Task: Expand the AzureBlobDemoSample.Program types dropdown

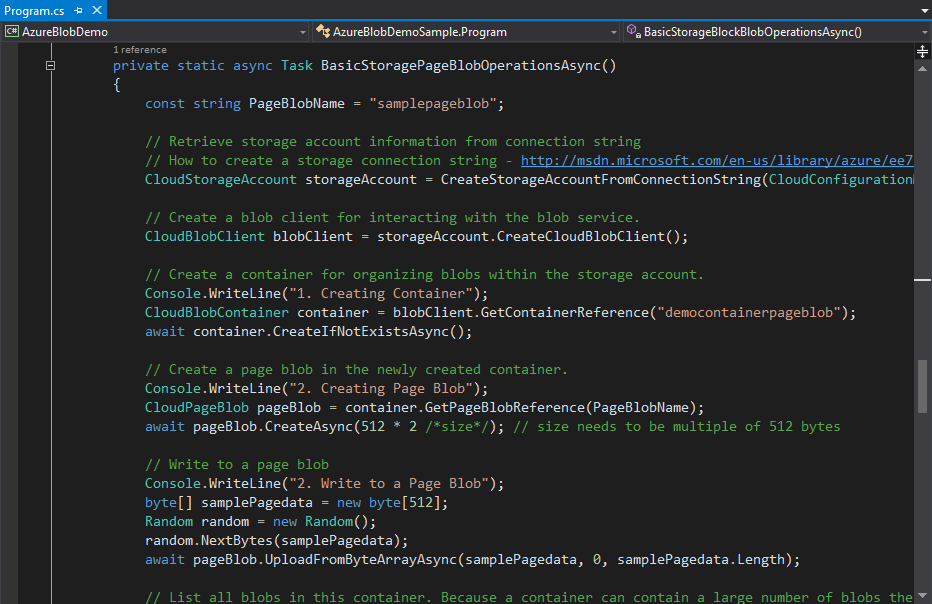Action: pyautogui.click(x=613, y=32)
